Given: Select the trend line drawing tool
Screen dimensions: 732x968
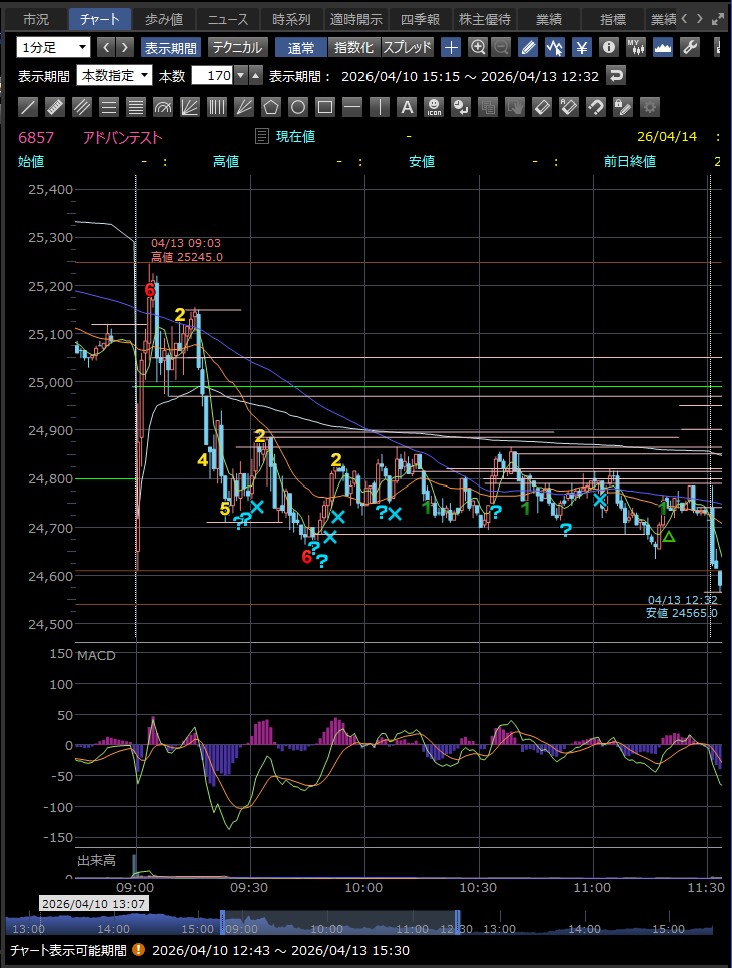Looking at the screenshot, I should (x=29, y=107).
